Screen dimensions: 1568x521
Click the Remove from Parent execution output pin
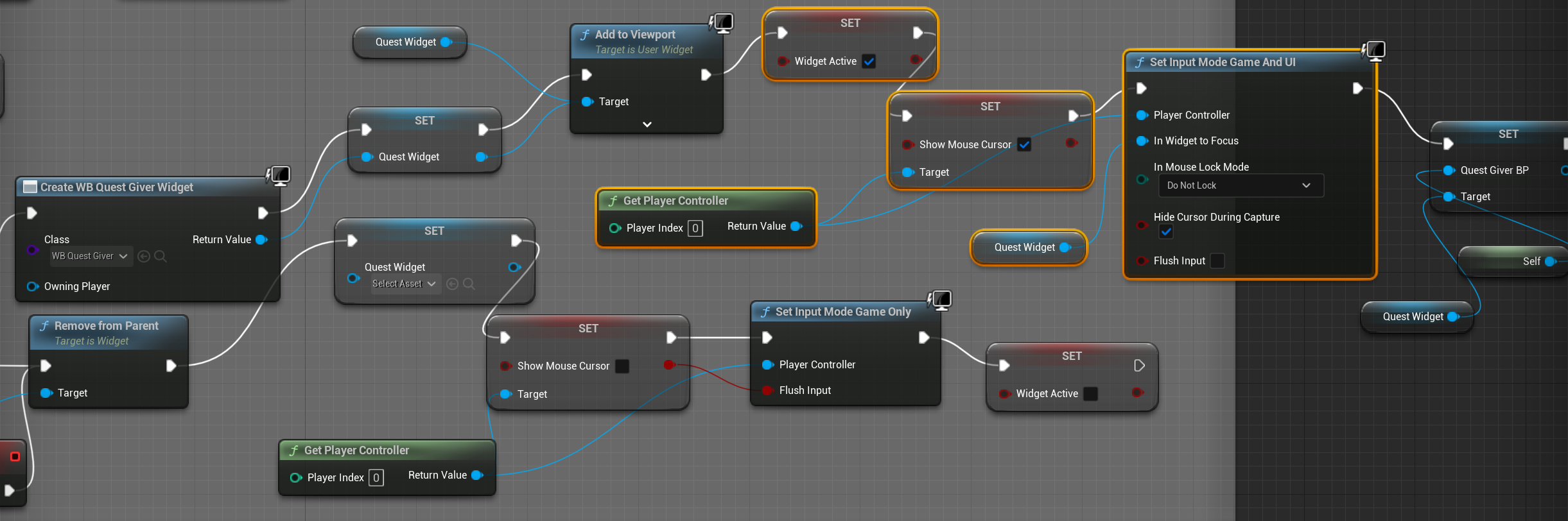click(x=171, y=366)
